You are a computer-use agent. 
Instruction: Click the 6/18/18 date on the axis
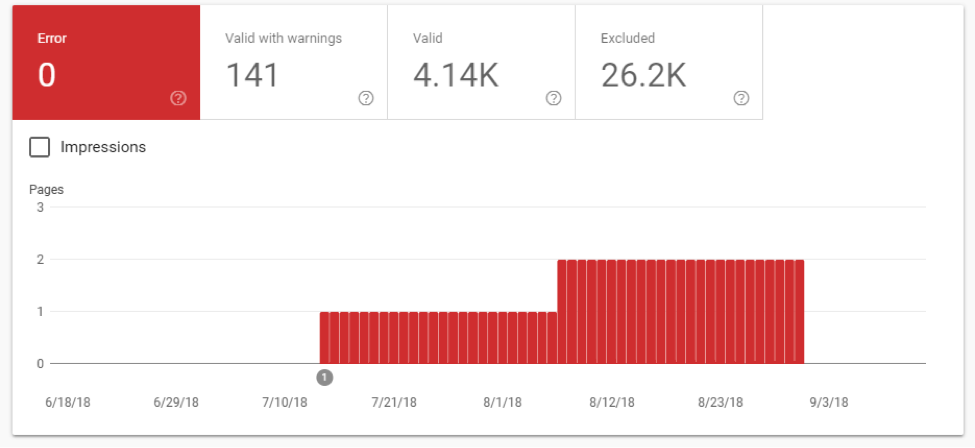click(66, 403)
